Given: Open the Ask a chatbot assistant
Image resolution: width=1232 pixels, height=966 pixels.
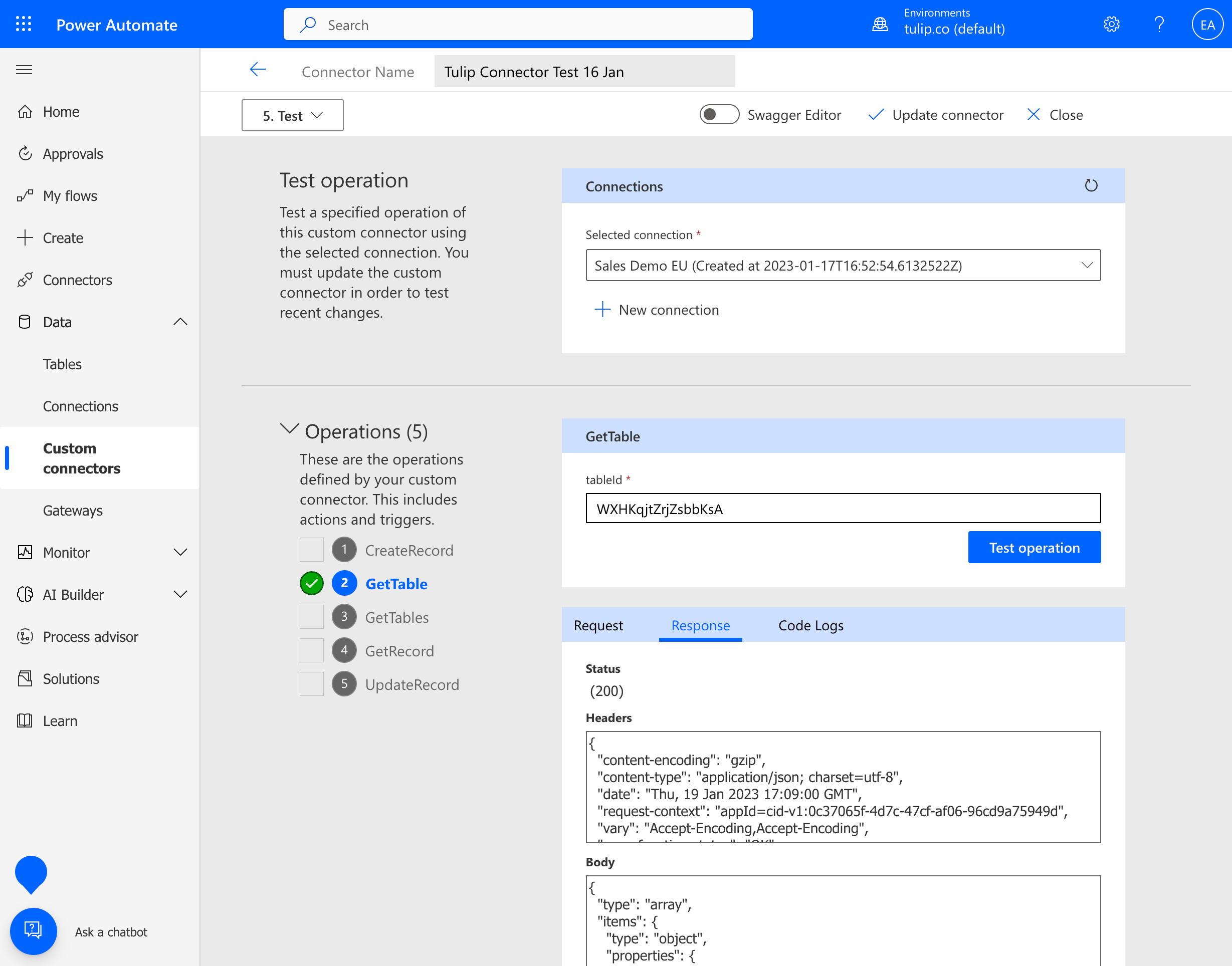Looking at the screenshot, I should pyautogui.click(x=33, y=931).
